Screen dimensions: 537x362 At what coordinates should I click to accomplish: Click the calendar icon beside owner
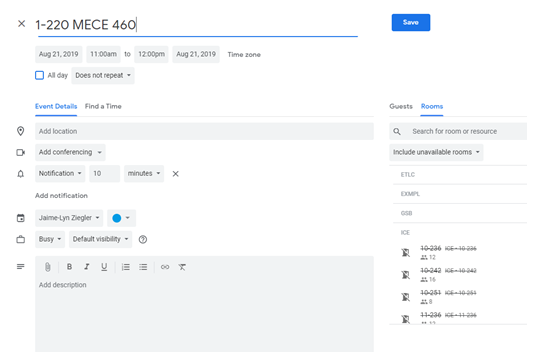pyautogui.click(x=21, y=218)
